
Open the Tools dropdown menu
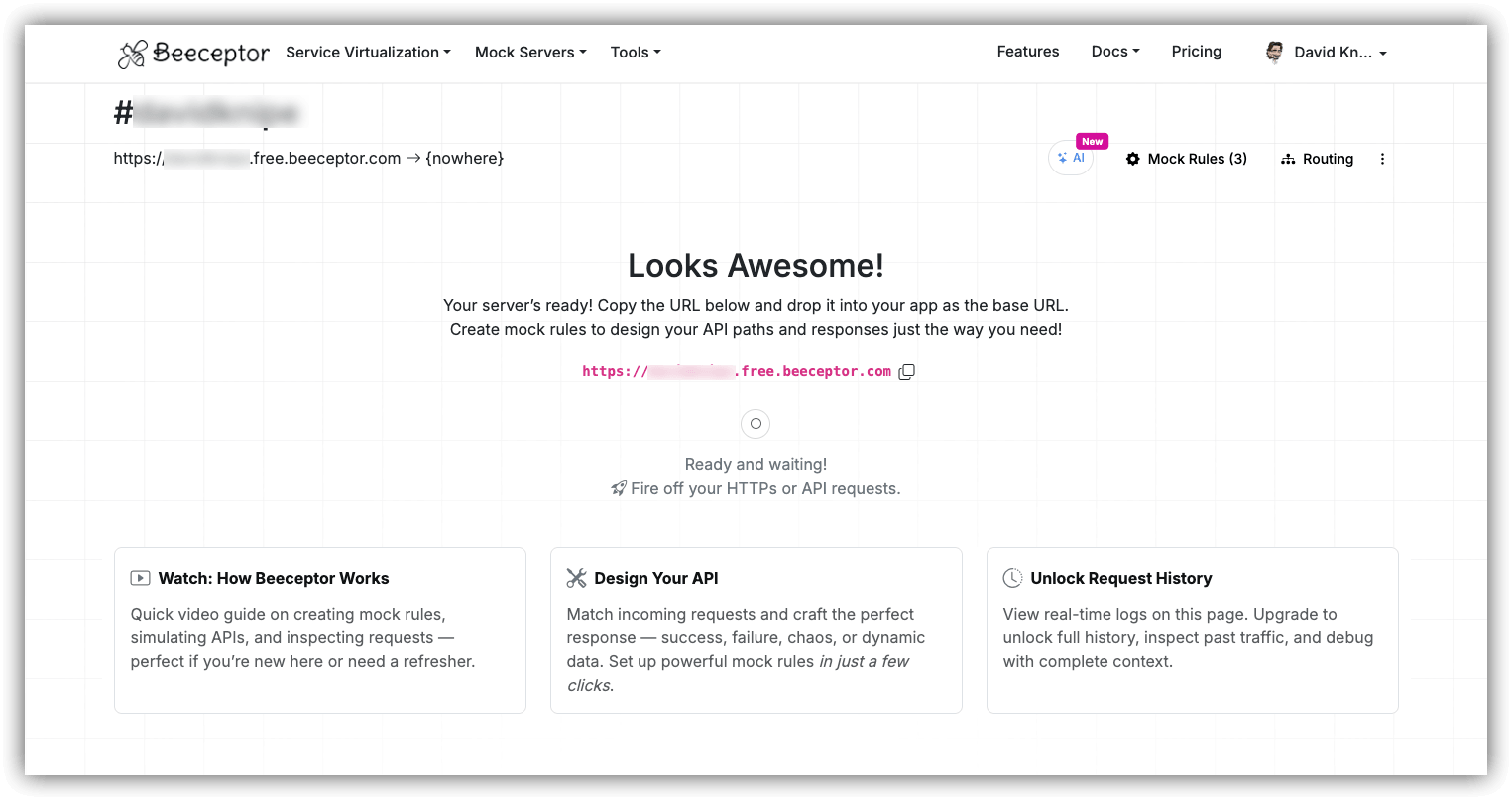[636, 53]
